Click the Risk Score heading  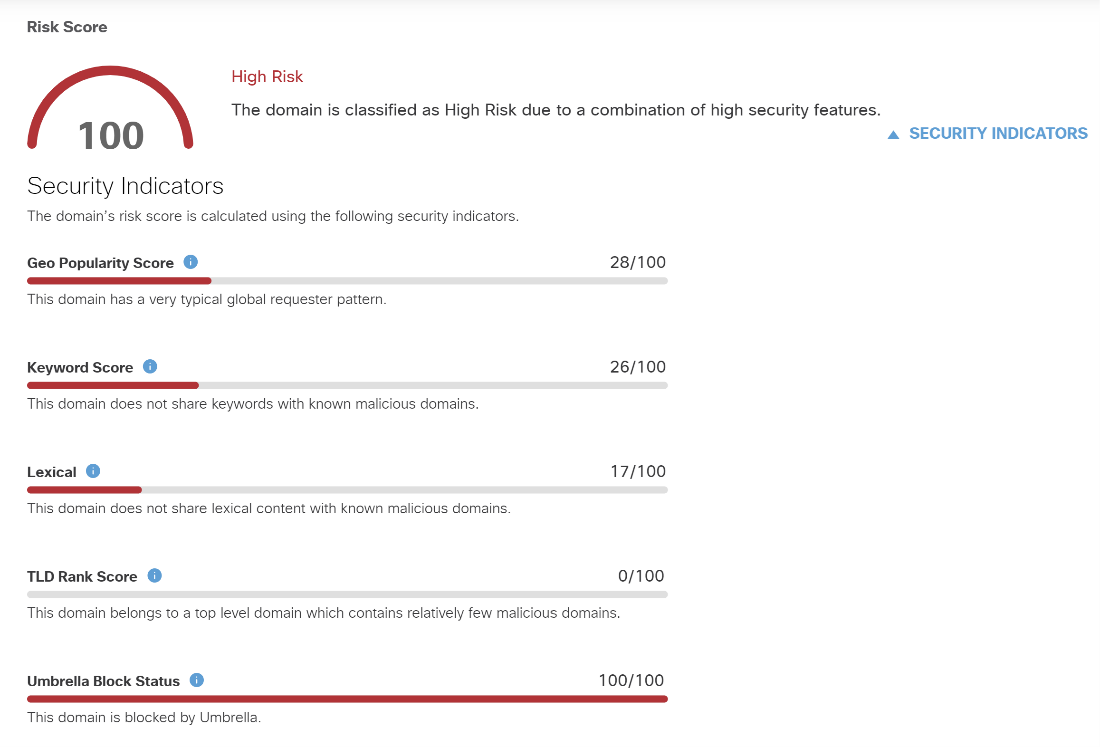point(67,27)
